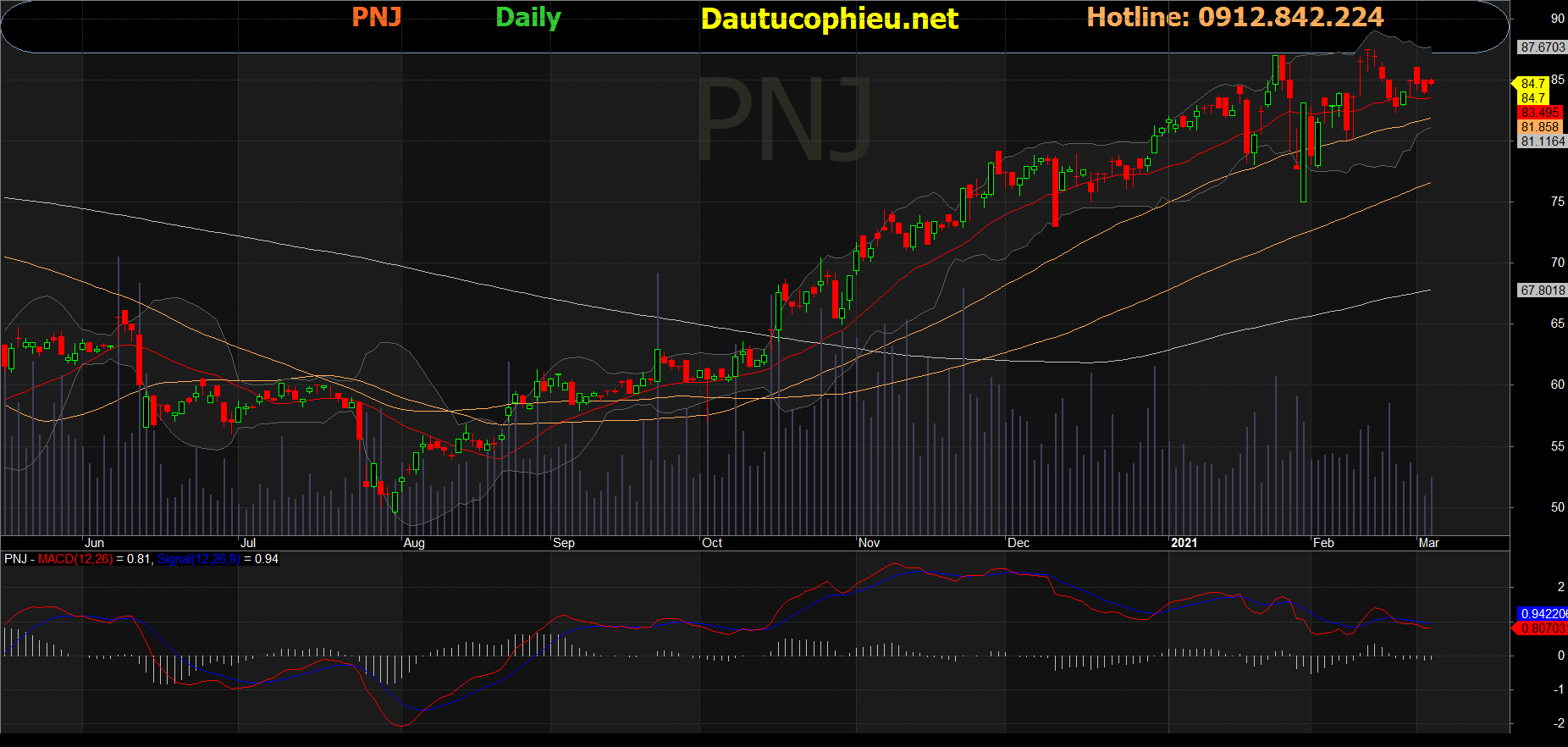The height and width of the screenshot is (747, 1568).
Task: Select the gray 81.1164 price tag
Action: pyautogui.click(x=1542, y=141)
